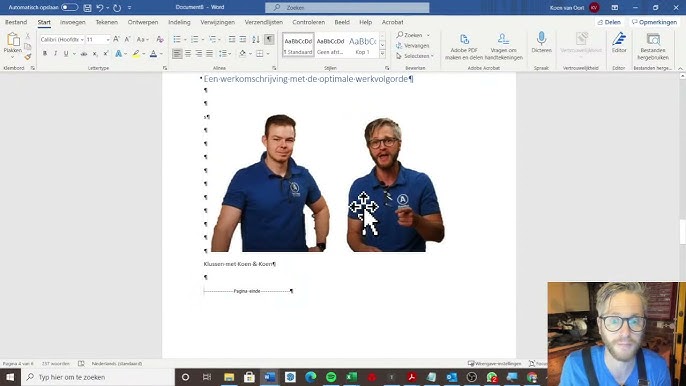
Task: Select the Standaard style
Action: (298, 45)
